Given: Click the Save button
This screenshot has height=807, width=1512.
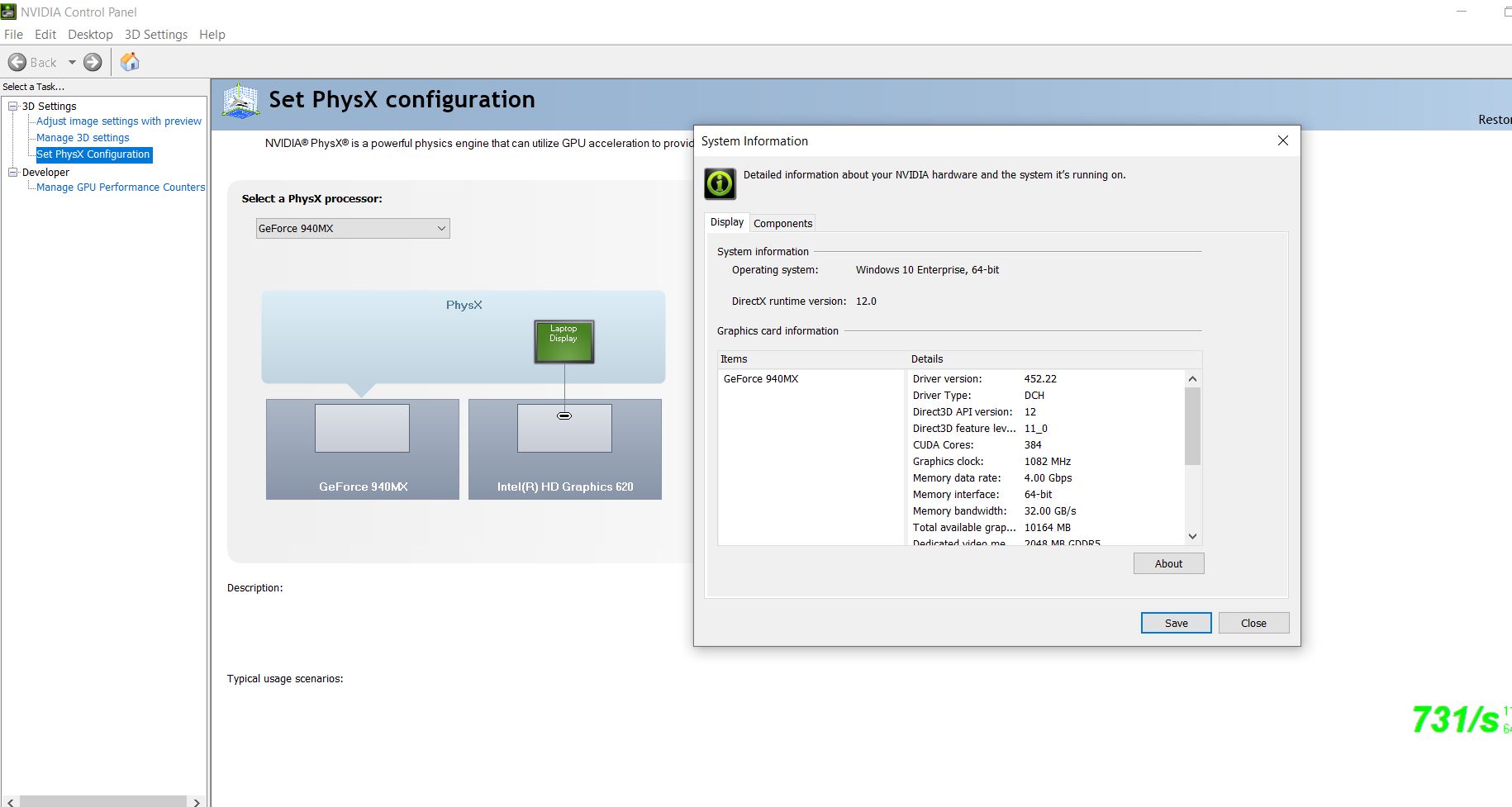Looking at the screenshot, I should pos(1176,623).
